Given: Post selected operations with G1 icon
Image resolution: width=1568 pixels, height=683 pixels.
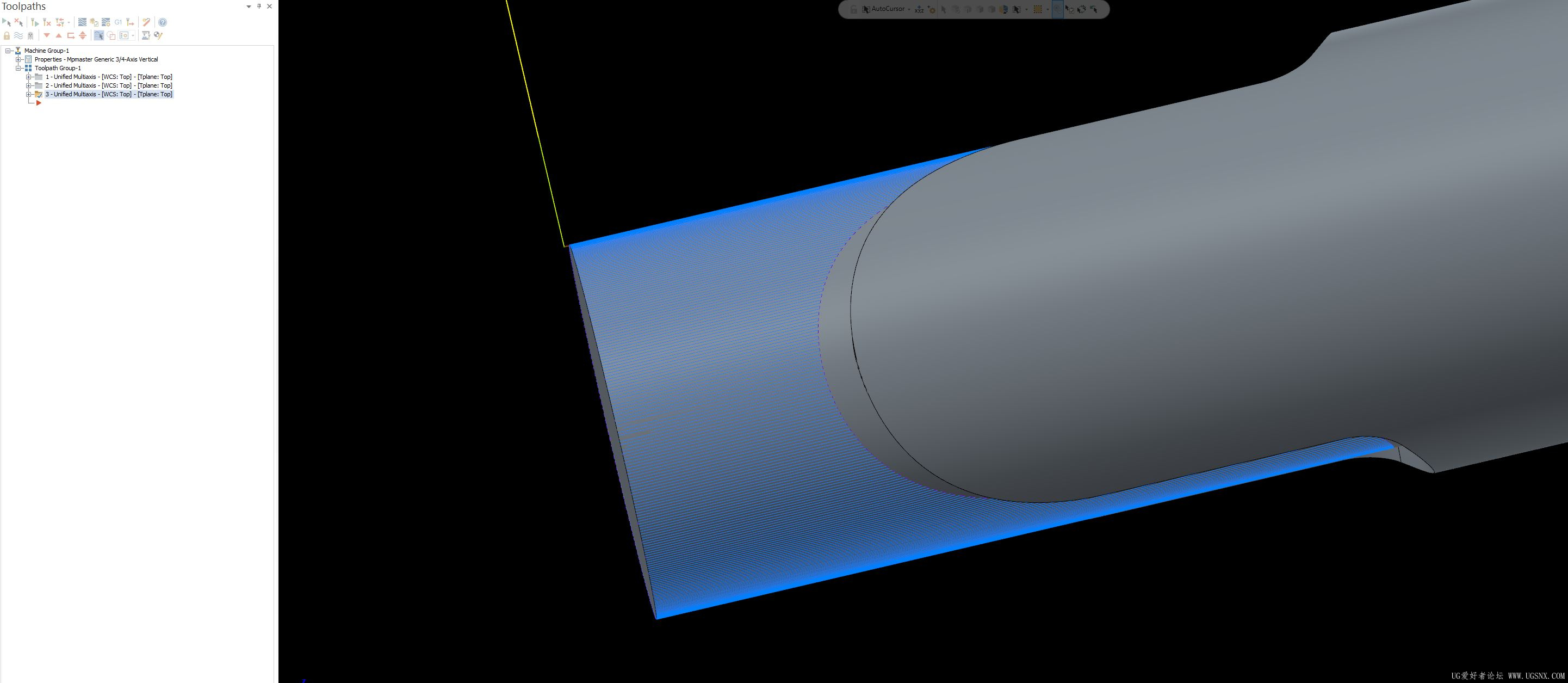Looking at the screenshot, I should (x=118, y=22).
